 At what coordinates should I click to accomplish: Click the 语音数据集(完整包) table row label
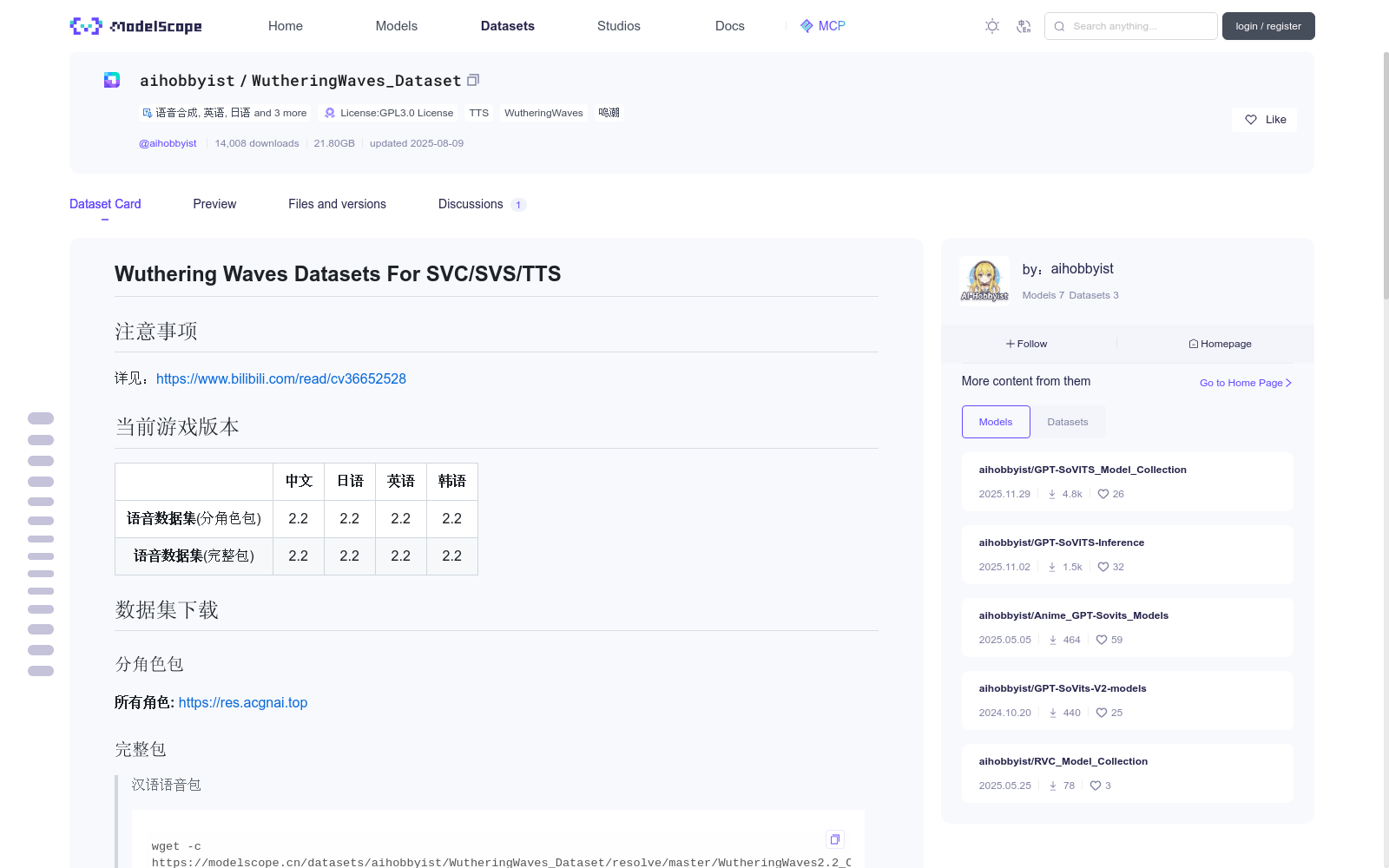pos(194,556)
